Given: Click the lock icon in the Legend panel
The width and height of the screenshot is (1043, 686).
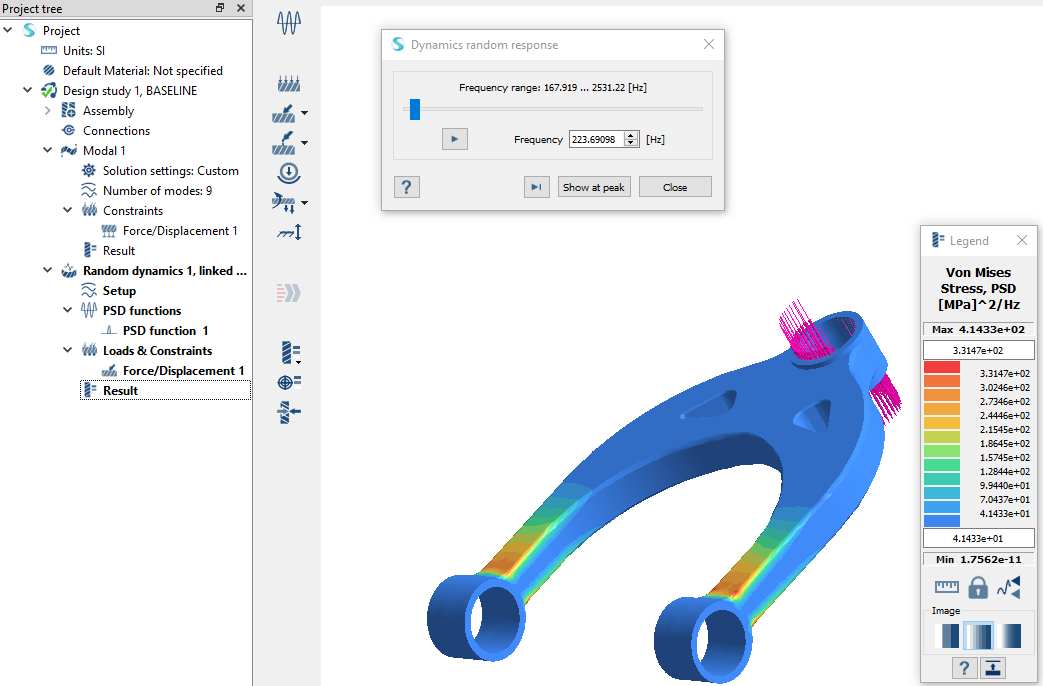Looking at the screenshot, I should (978, 587).
